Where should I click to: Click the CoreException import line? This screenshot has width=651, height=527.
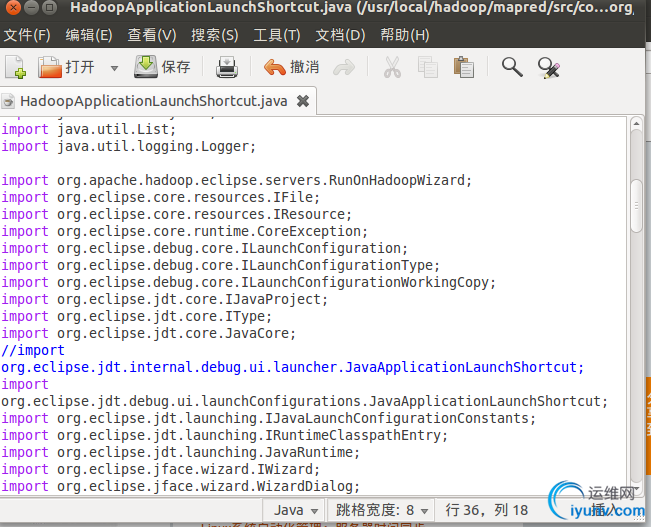pos(184,231)
